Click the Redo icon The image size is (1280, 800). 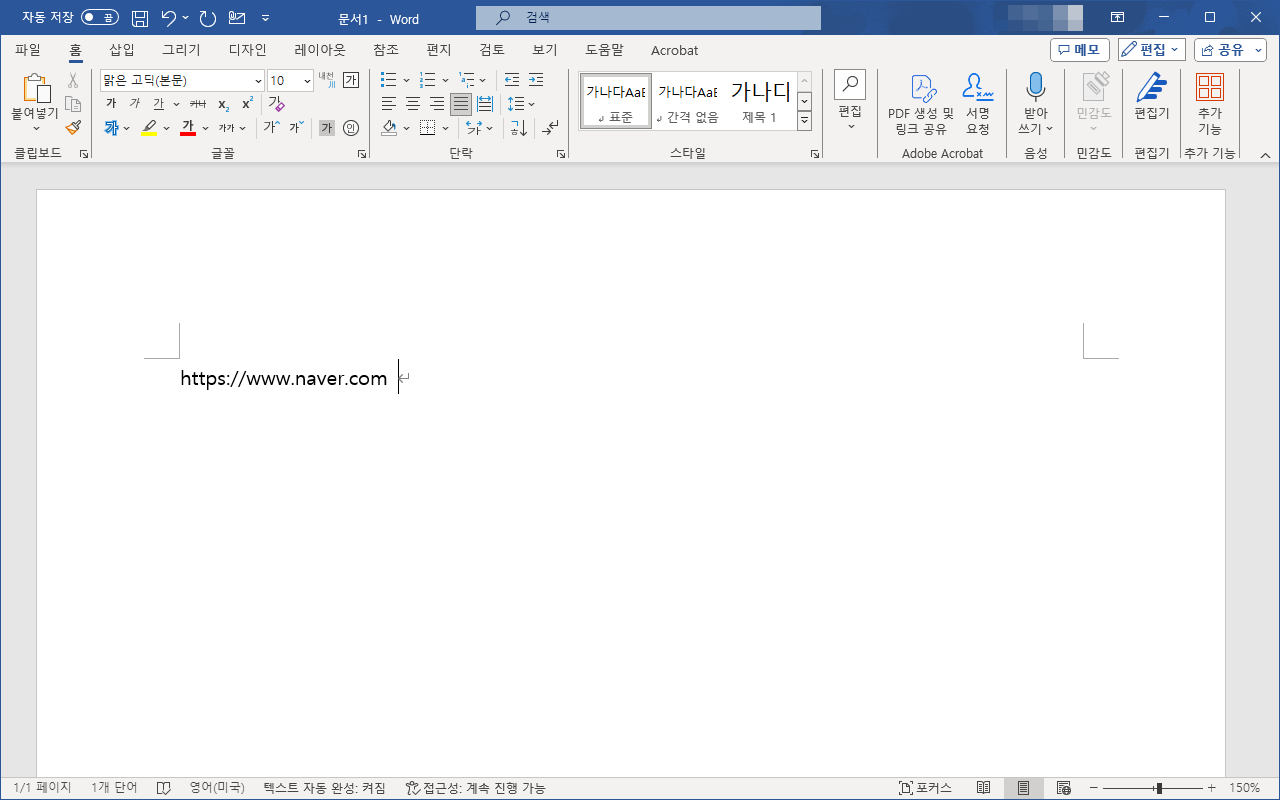click(207, 18)
